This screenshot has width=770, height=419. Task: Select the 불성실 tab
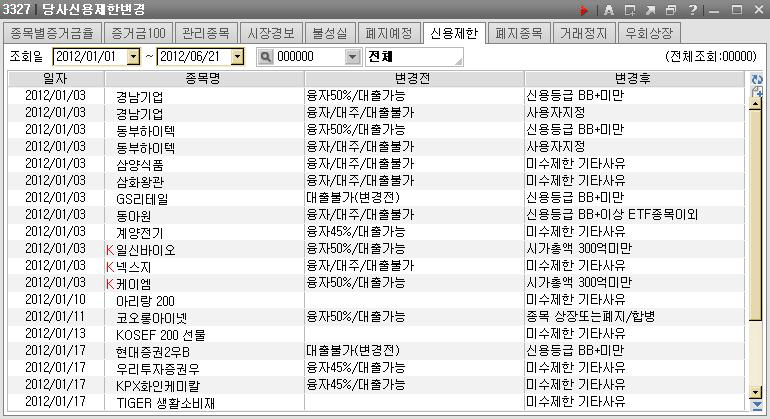pyautogui.click(x=330, y=33)
